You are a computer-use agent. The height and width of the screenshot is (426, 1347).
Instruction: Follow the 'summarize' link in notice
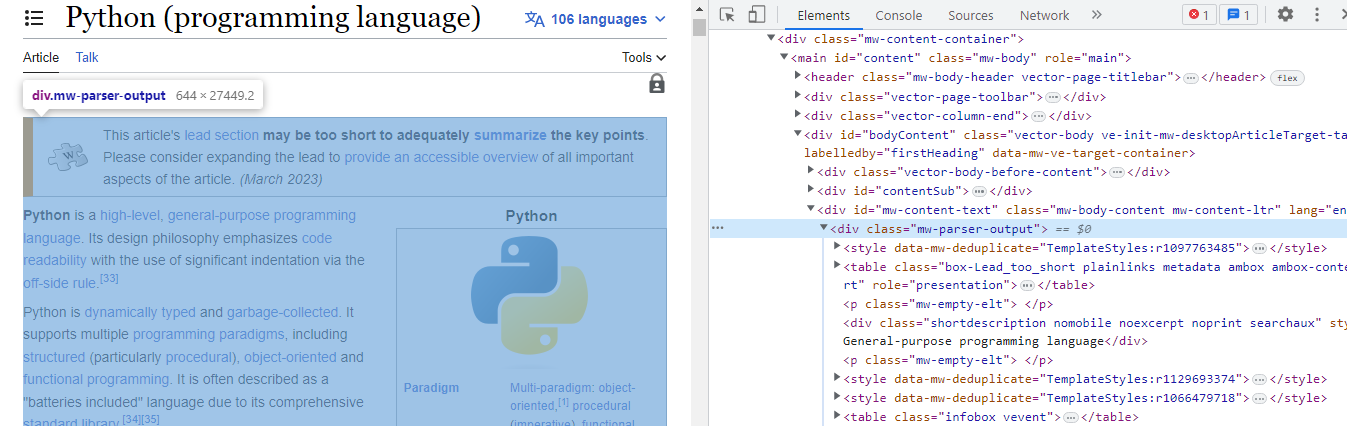pos(510,135)
